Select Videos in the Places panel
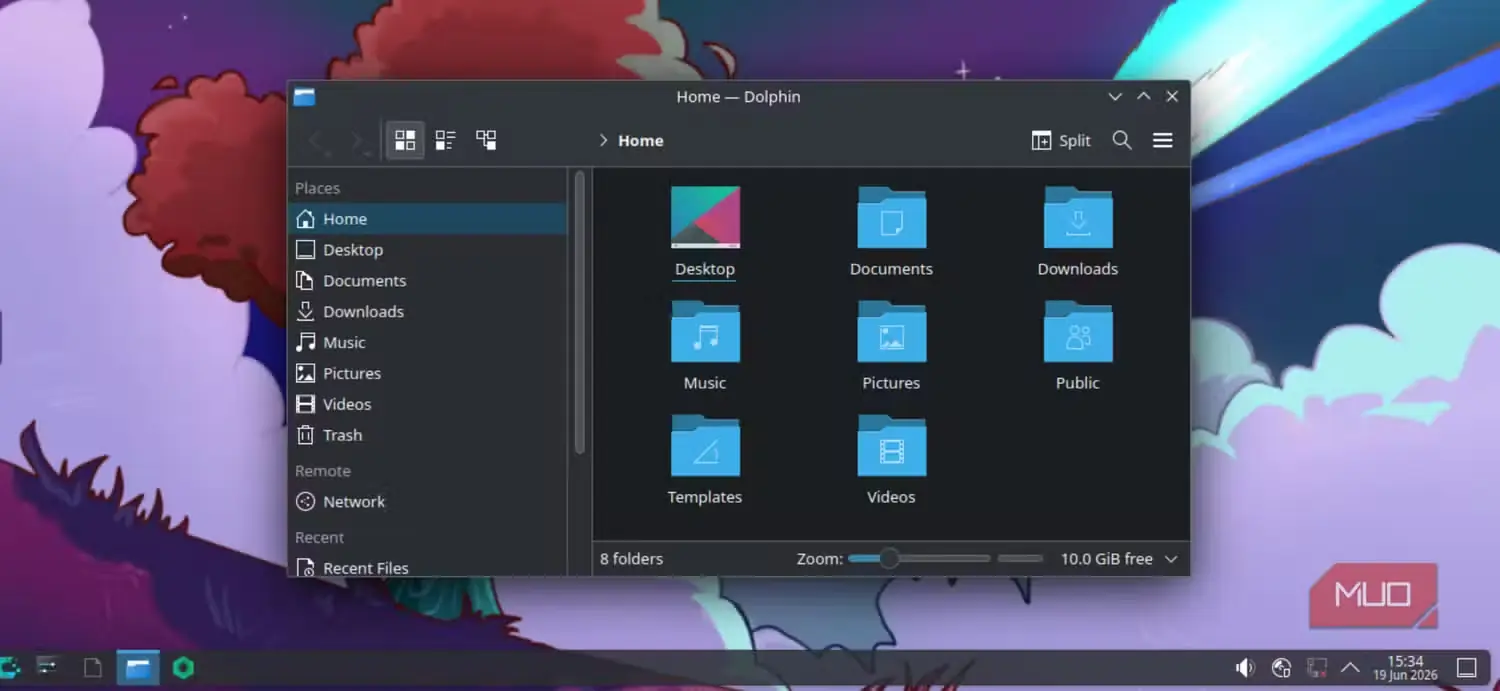 (x=428, y=405)
